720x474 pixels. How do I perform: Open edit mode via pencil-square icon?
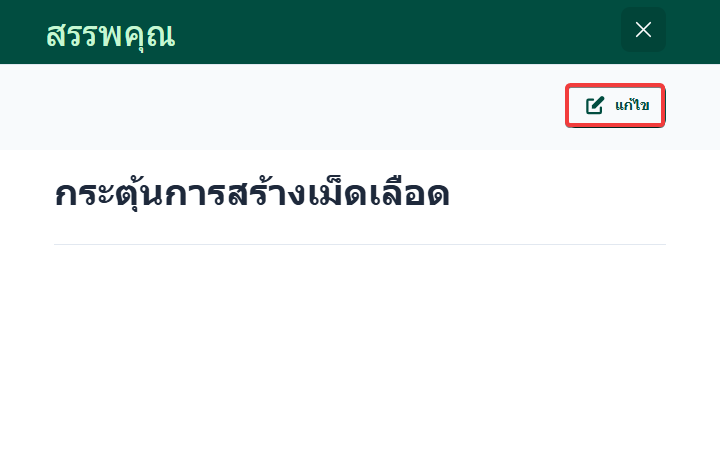[595, 105]
